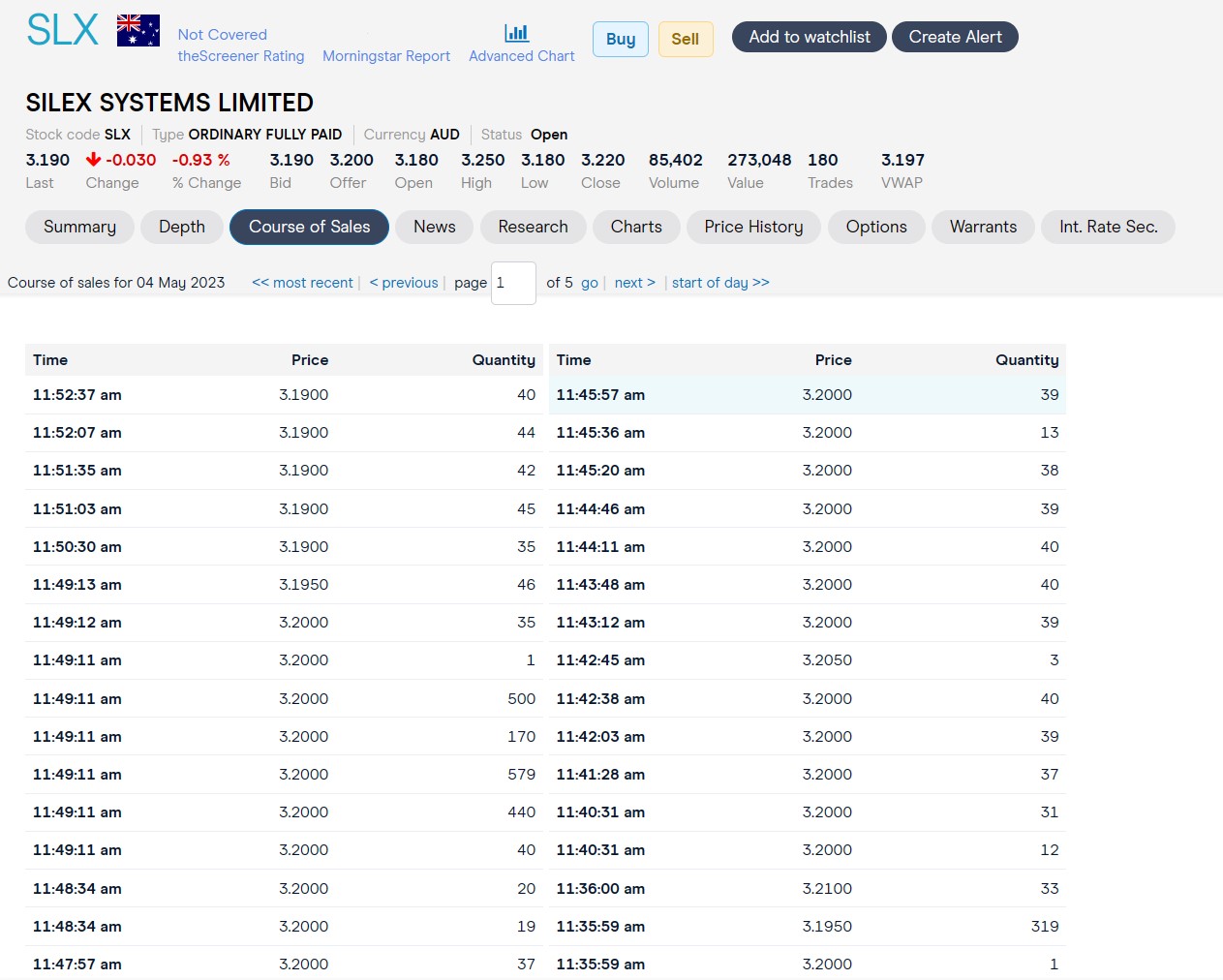The image size is (1223, 980).
Task: View the Warrants tab
Action: click(x=983, y=227)
